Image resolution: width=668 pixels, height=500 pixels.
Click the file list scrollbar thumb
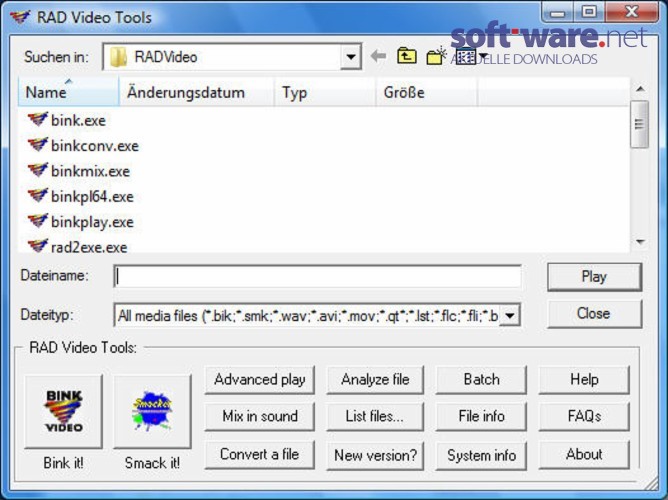tap(639, 124)
